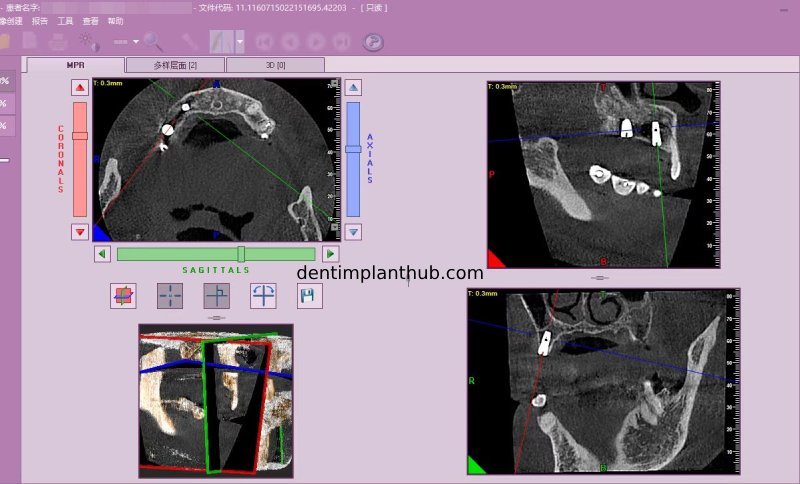
Task: Click the 3D volume preview image
Action: click(216, 401)
